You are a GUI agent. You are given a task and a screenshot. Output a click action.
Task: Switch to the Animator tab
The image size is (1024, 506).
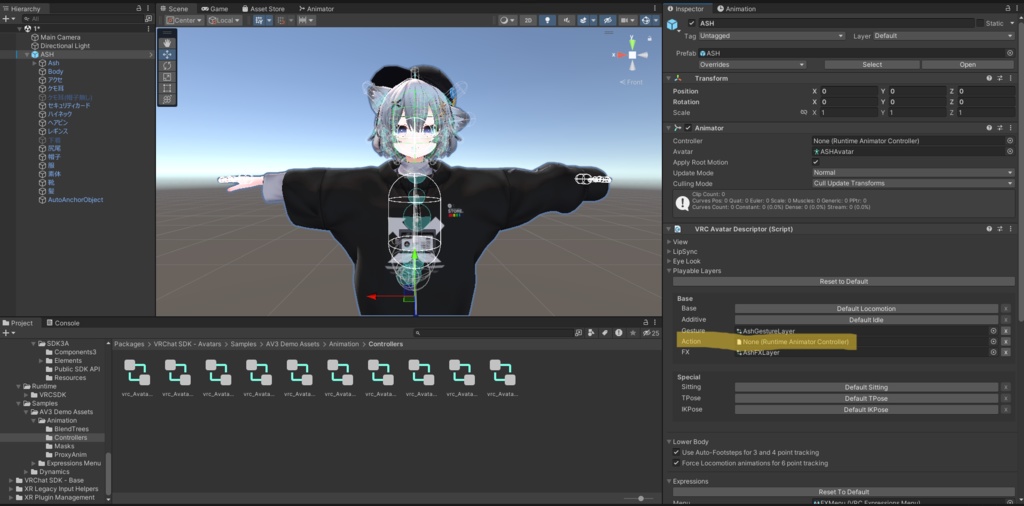point(316,8)
